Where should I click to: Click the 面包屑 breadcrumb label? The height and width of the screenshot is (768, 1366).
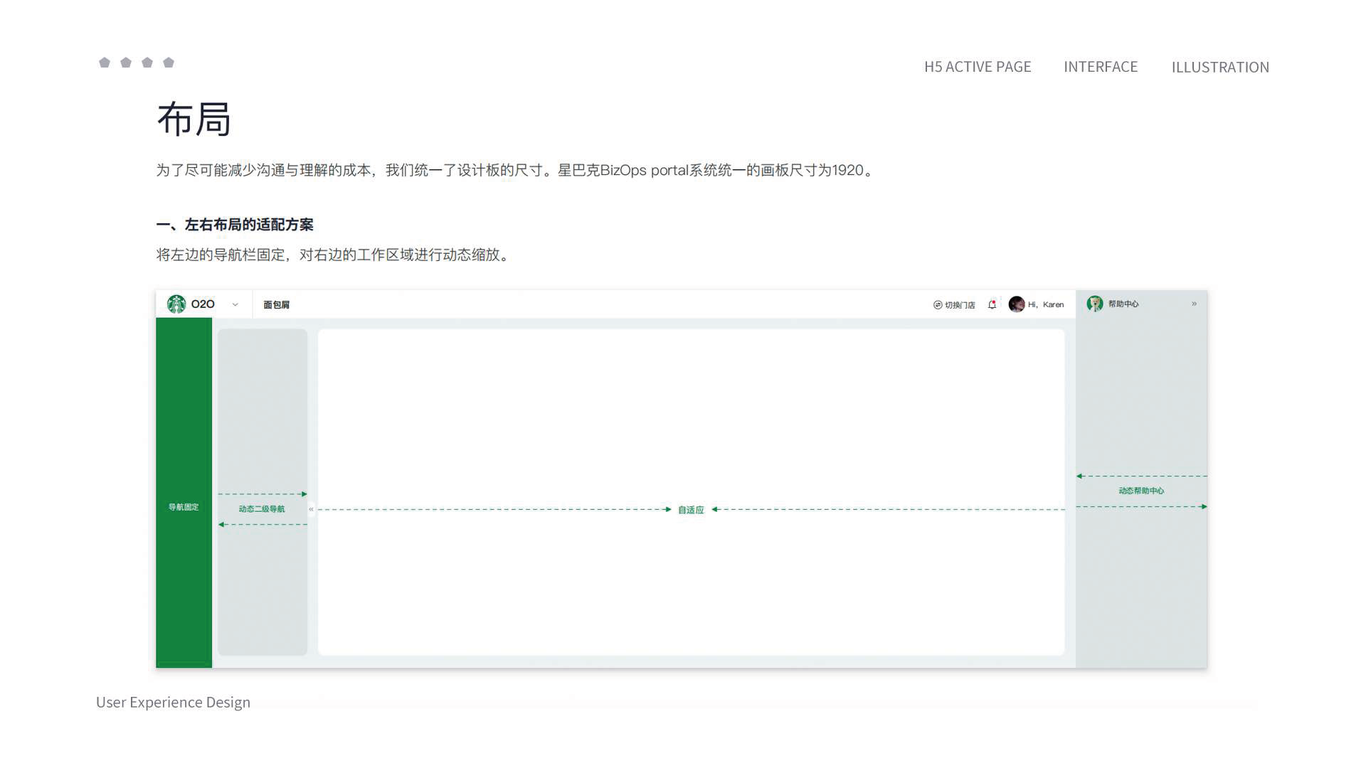click(276, 305)
